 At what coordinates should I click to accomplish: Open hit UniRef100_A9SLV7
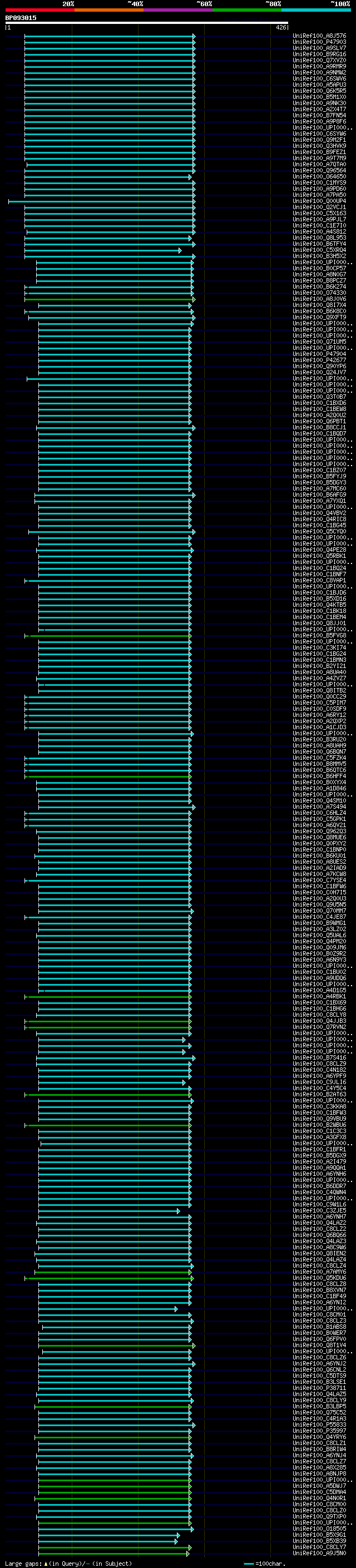[x=319, y=48]
